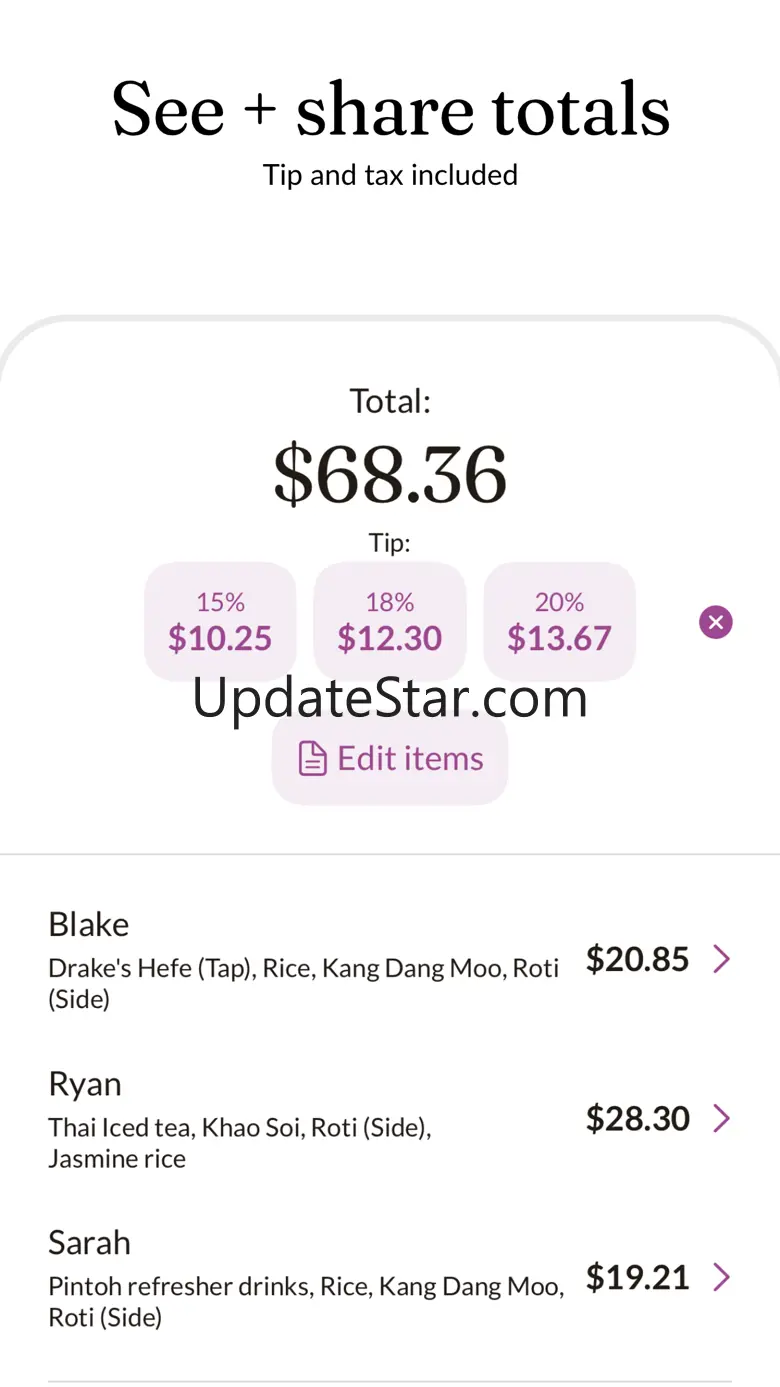Pick the 20% tip of $13.67
This screenshot has width=780, height=1387.
tap(559, 621)
